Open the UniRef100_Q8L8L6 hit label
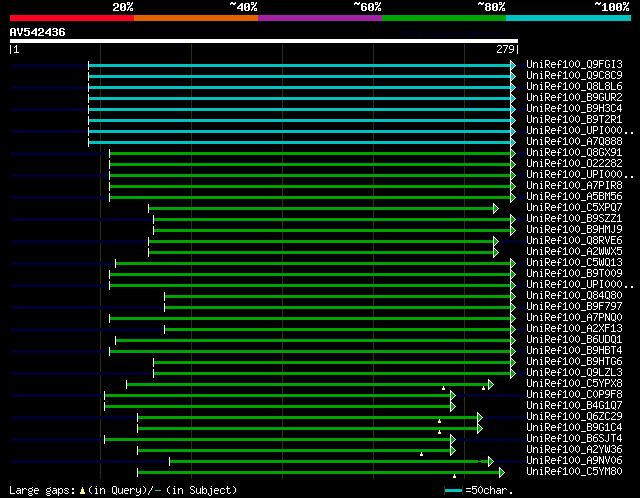Viewport: 640px width, 498px height. [574, 87]
